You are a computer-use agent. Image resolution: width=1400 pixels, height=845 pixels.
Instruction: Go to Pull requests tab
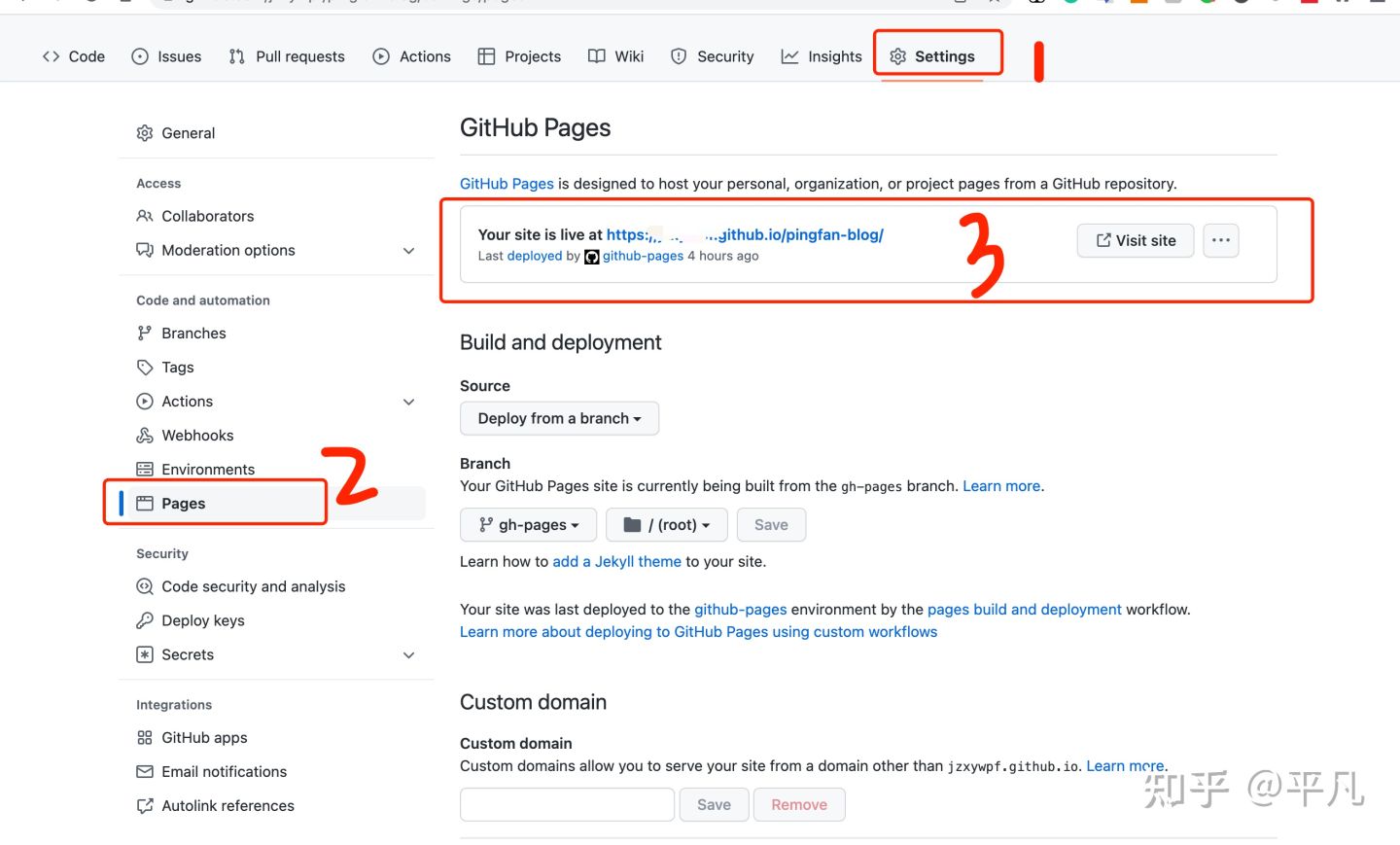[x=287, y=56]
